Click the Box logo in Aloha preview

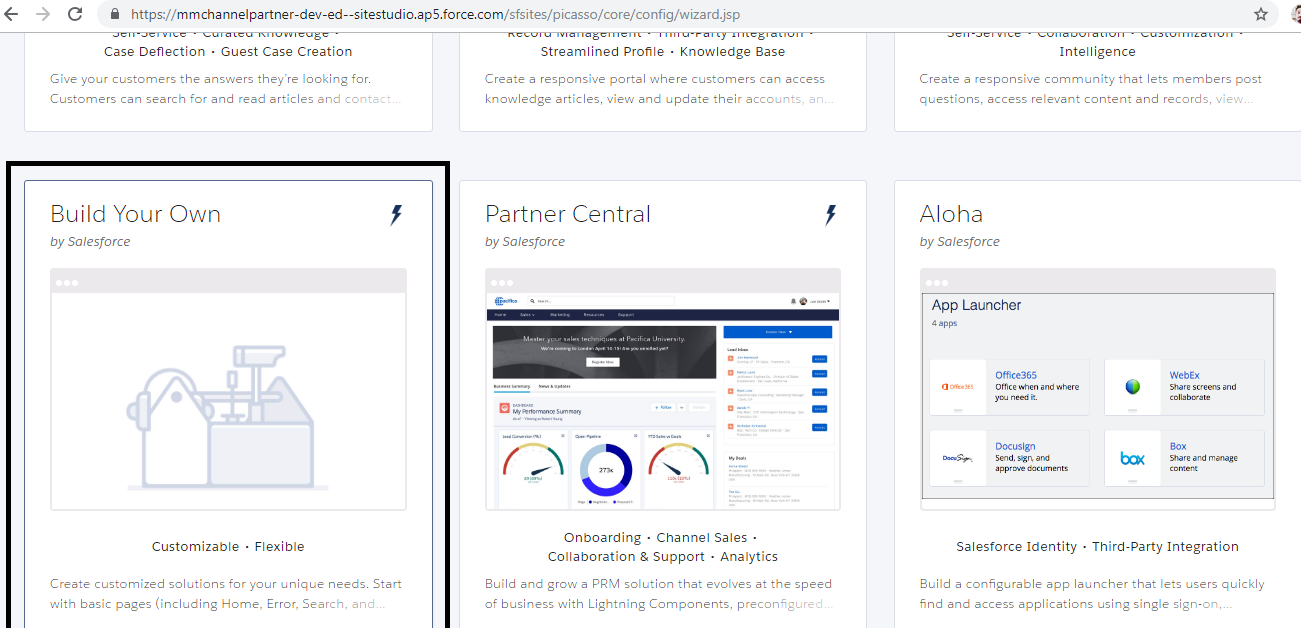1132,458
